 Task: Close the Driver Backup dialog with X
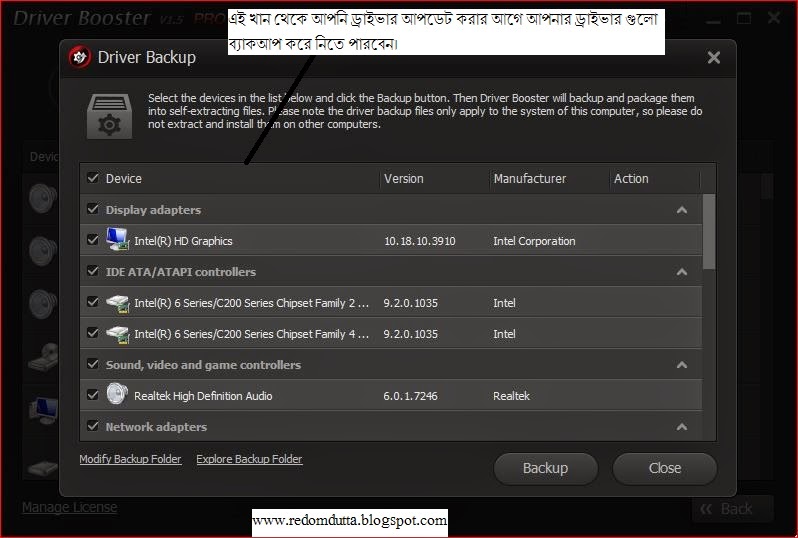[x=714, y=58]
